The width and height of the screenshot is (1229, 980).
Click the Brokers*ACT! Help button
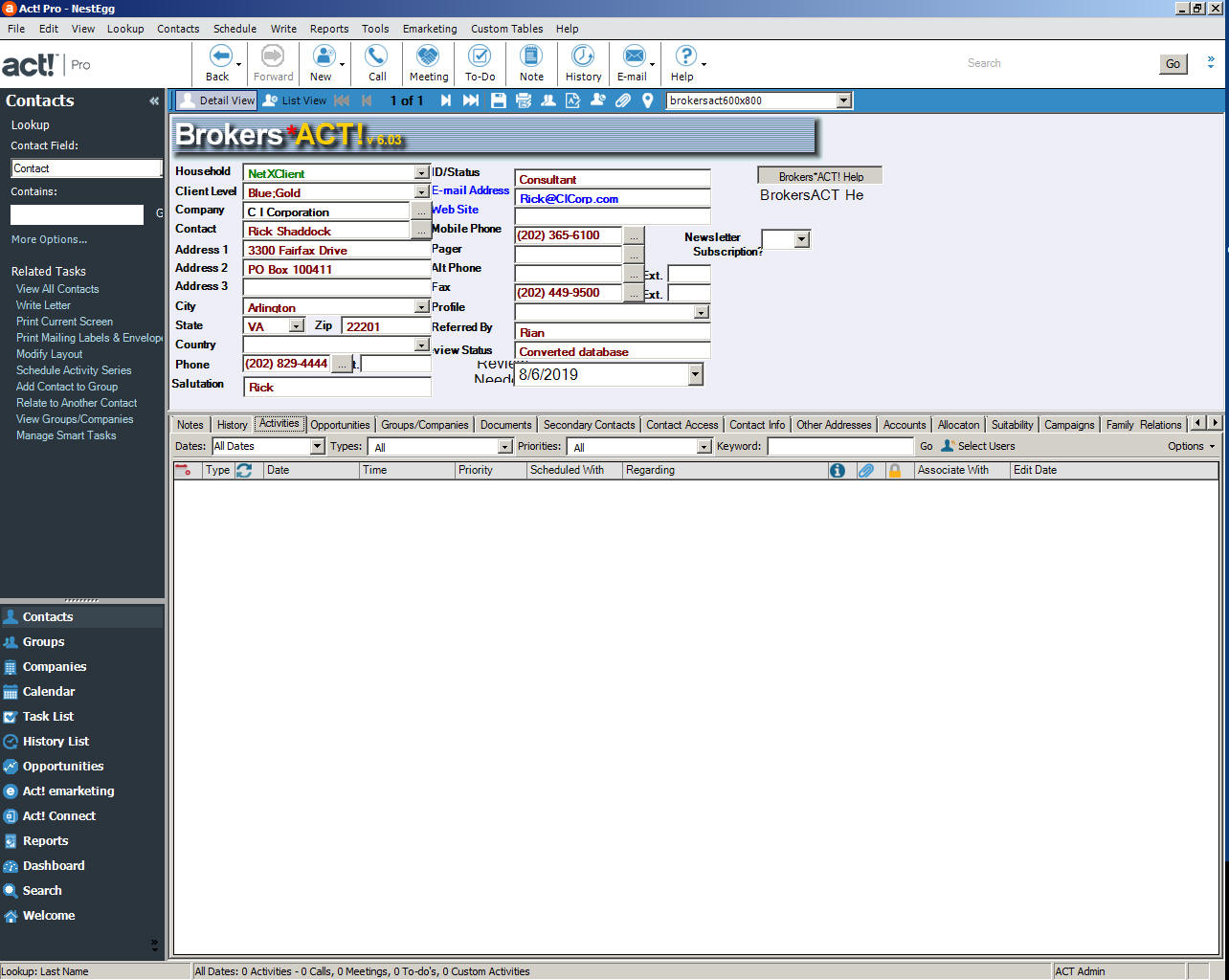coord(820,176)
